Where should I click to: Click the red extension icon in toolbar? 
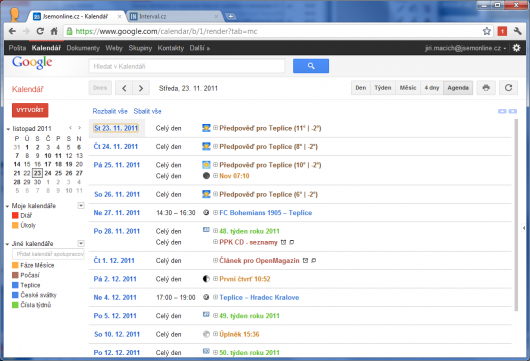(502, 31)
